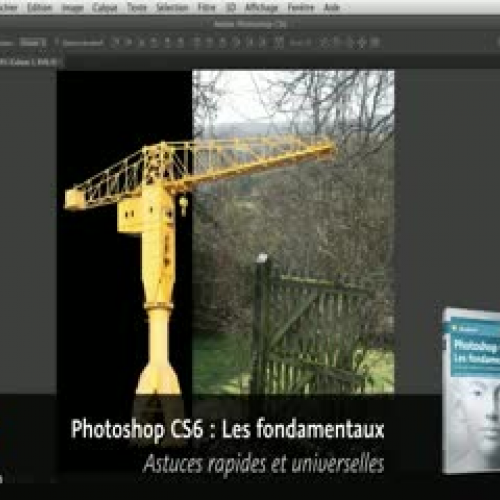Viewport: 500px width, 500px height.
Task: Click the yellow crane on the canvas
Action: 157,233
